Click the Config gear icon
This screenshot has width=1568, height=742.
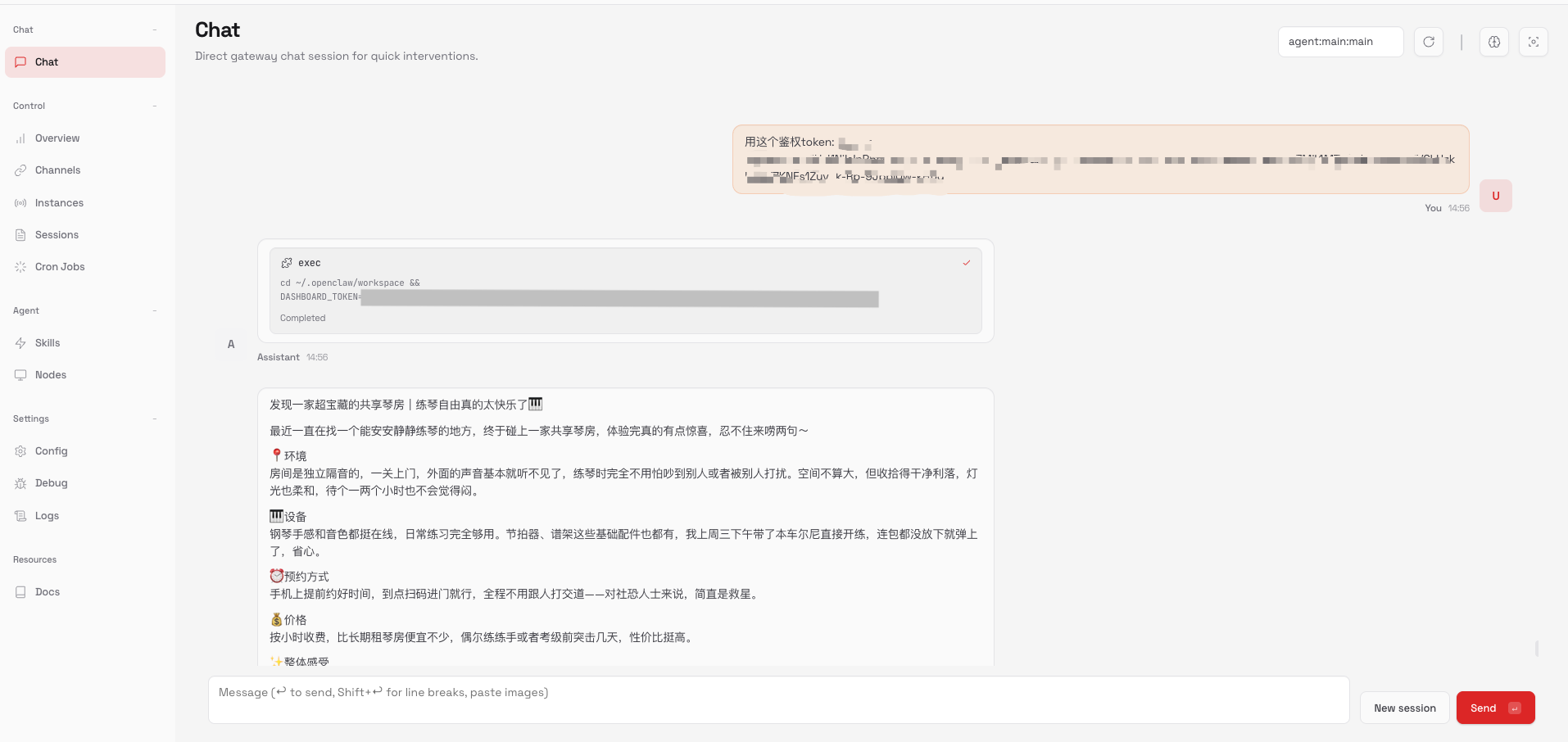pyautogui.click(x=20, y=451)
